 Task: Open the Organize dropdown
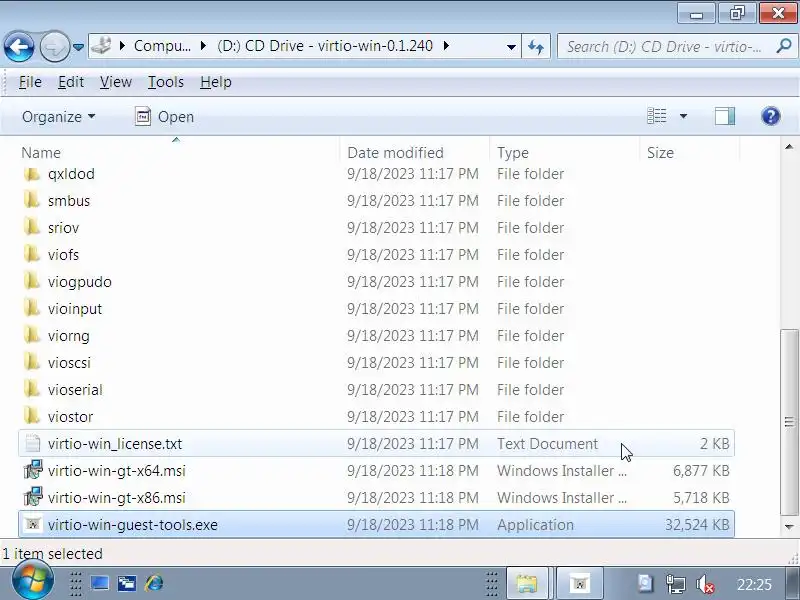(58, 117)
